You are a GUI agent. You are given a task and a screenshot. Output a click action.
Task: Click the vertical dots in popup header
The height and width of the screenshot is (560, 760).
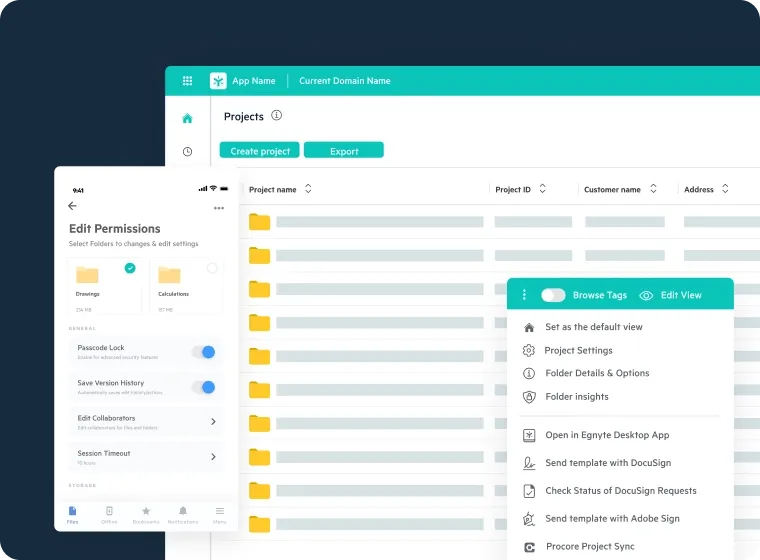(x=524, y=295)
